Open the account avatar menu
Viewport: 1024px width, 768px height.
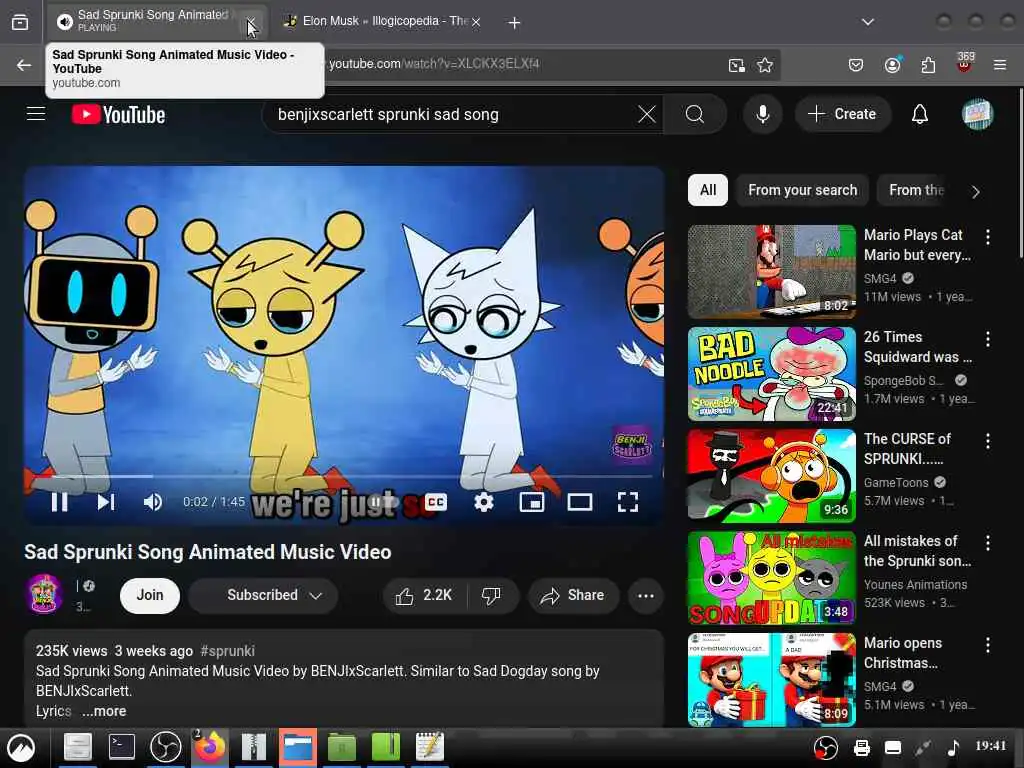click(977, 114)
